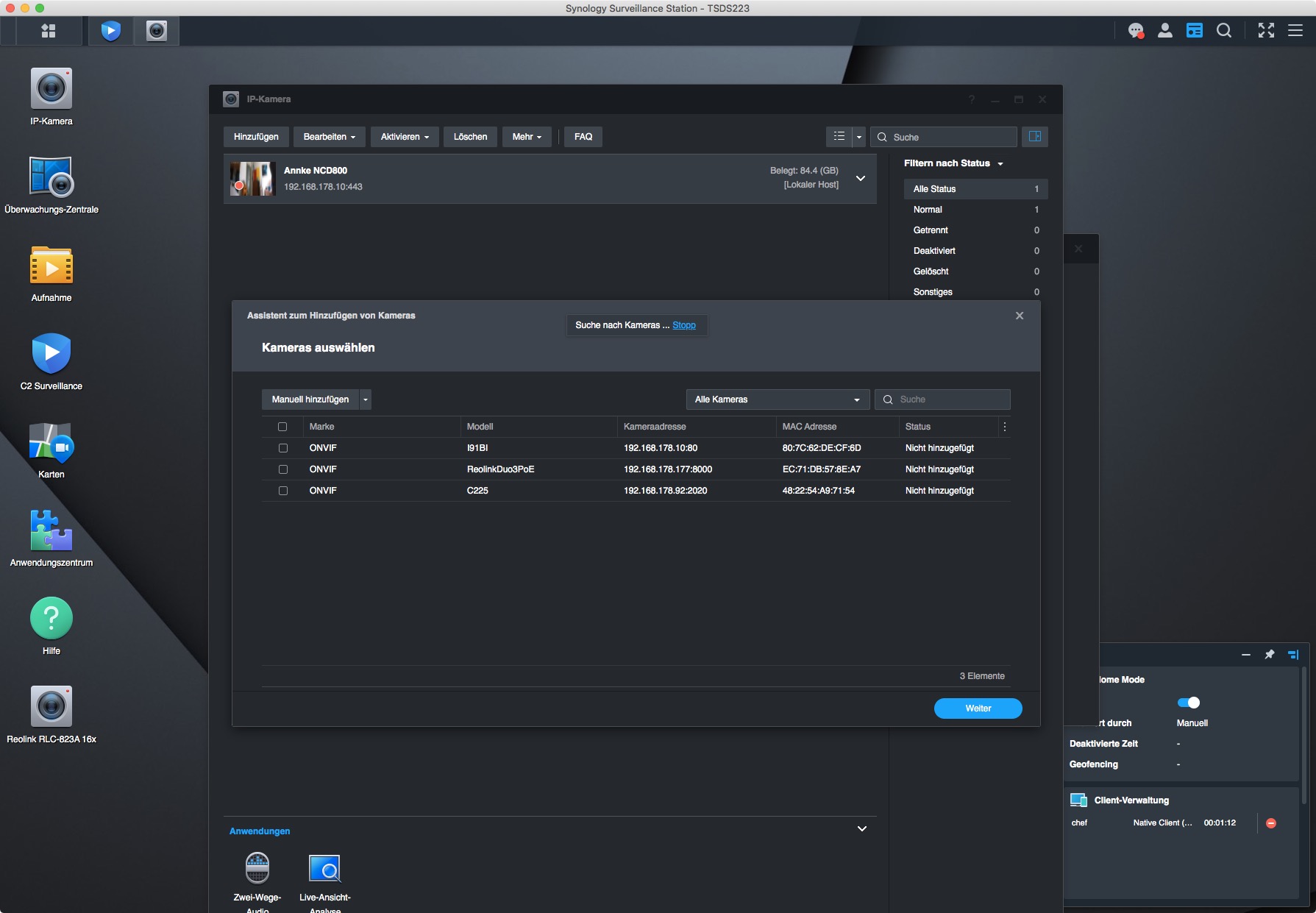Open the Karten maps app
The image size is (1316, 913).
pyautogui.click(x=51, y=443)
